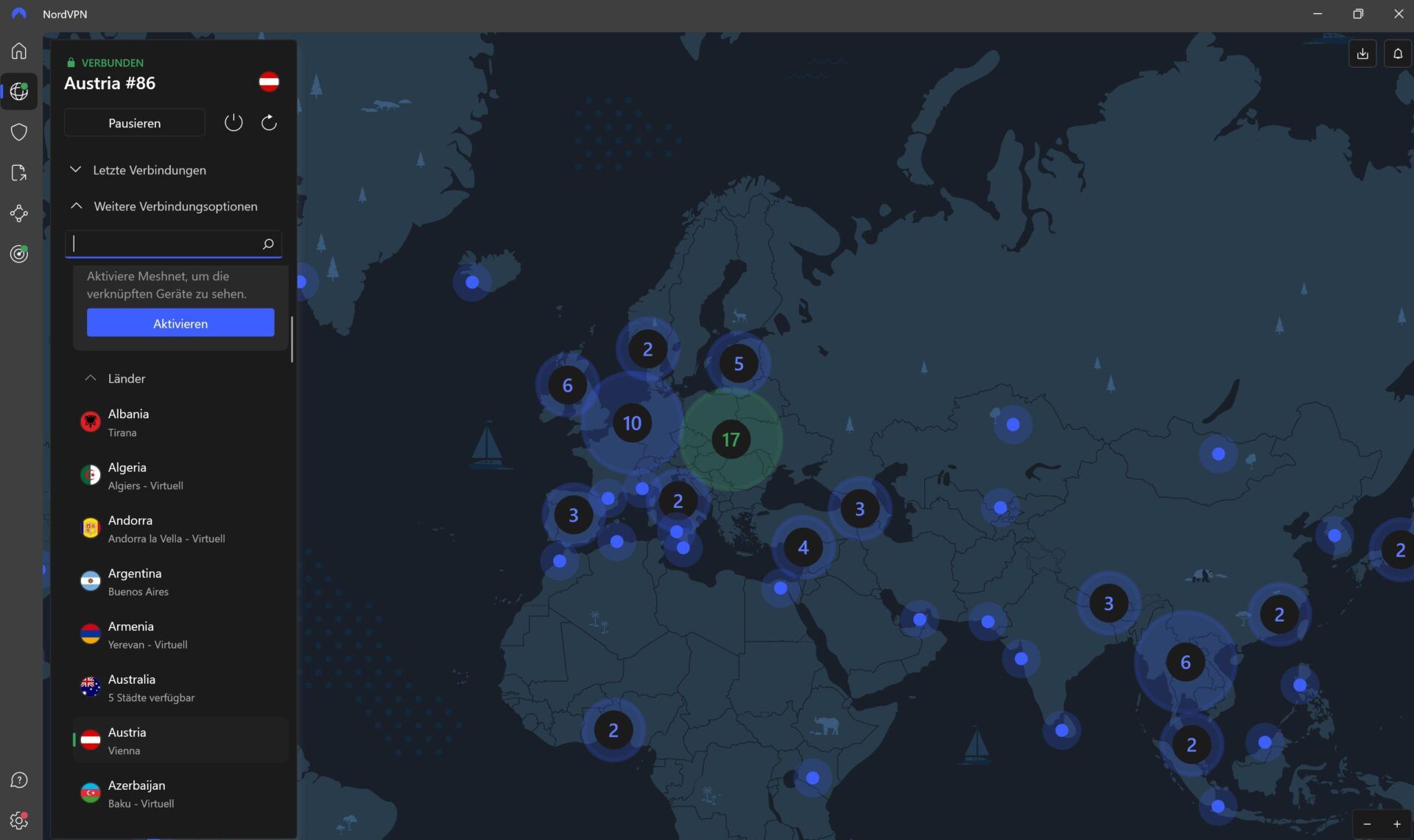The width and height of the screenshot is (1414, 840).
Task: Click the disconnect power icon
Action: tap(233, 122)
